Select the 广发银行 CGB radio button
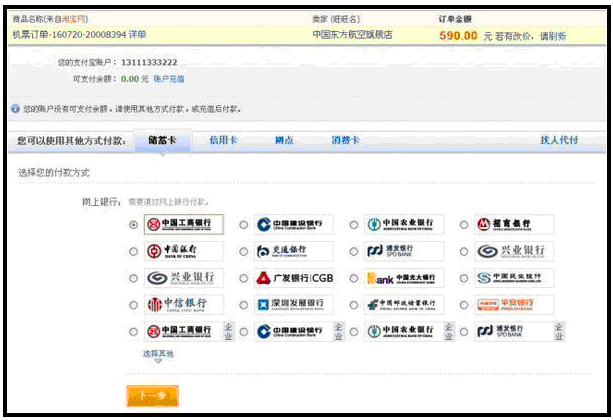Viewport: 613px width, 420px height. coord(244,278)
